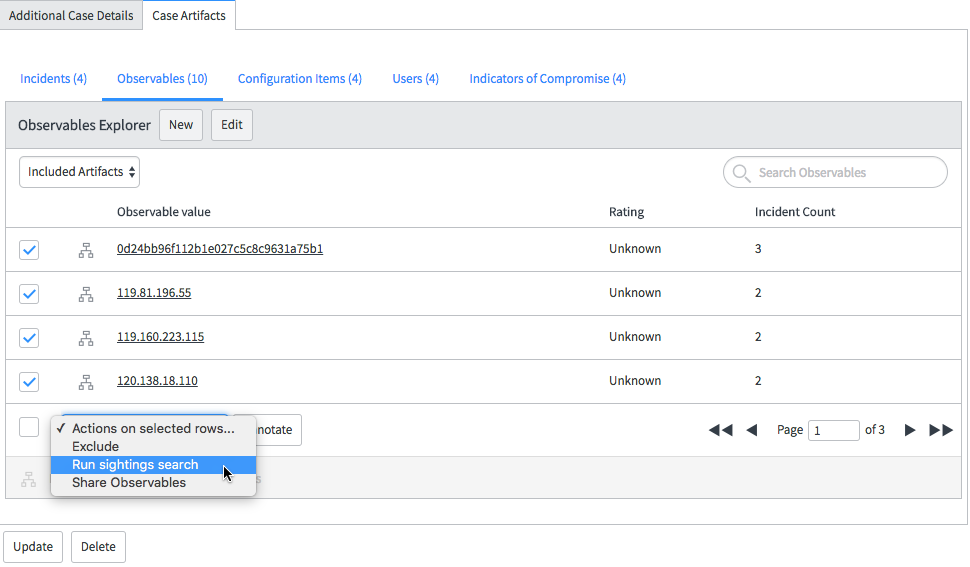Open network icon for hash 0d24bb96f112b1e027c5c8c9631a75b1
Viewport: 970px width, 567px height.
86,250
